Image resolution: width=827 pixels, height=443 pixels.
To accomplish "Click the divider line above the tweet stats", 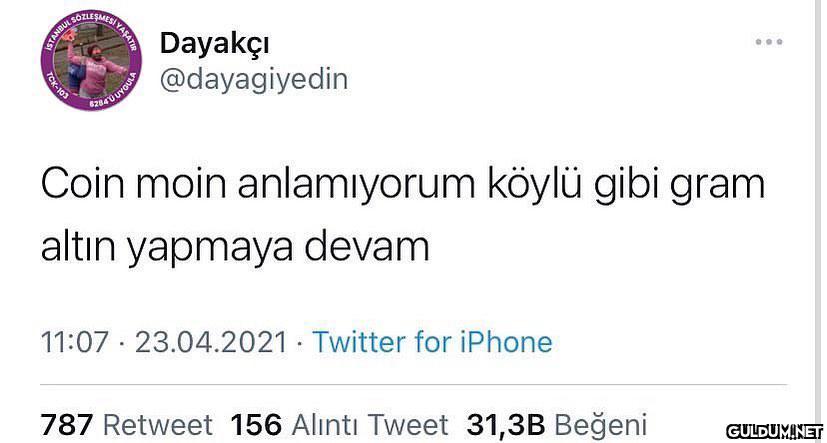I will 414,384.
